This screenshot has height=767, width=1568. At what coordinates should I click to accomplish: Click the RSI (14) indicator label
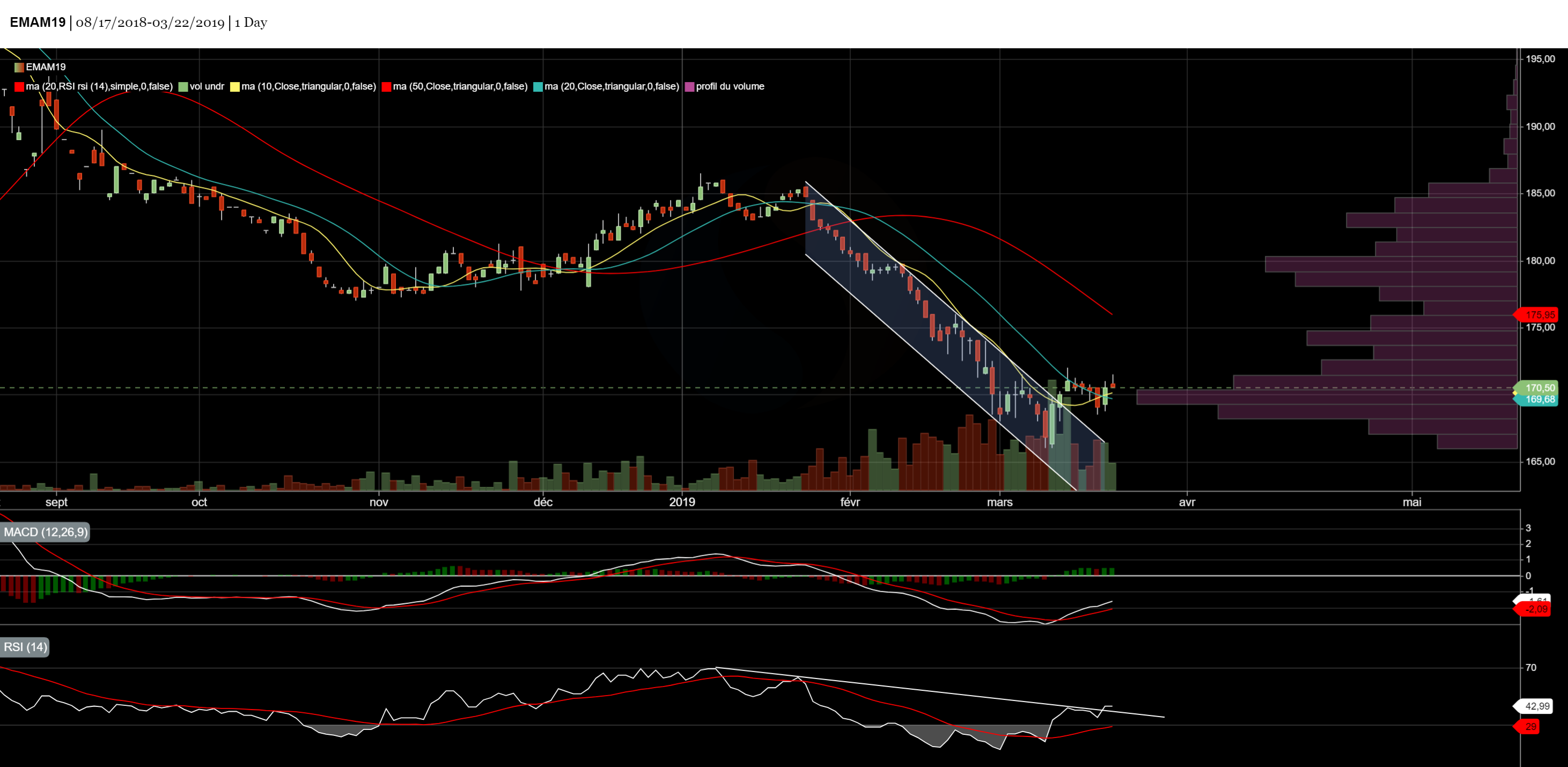pyautogui.click(x=24, y=647)
